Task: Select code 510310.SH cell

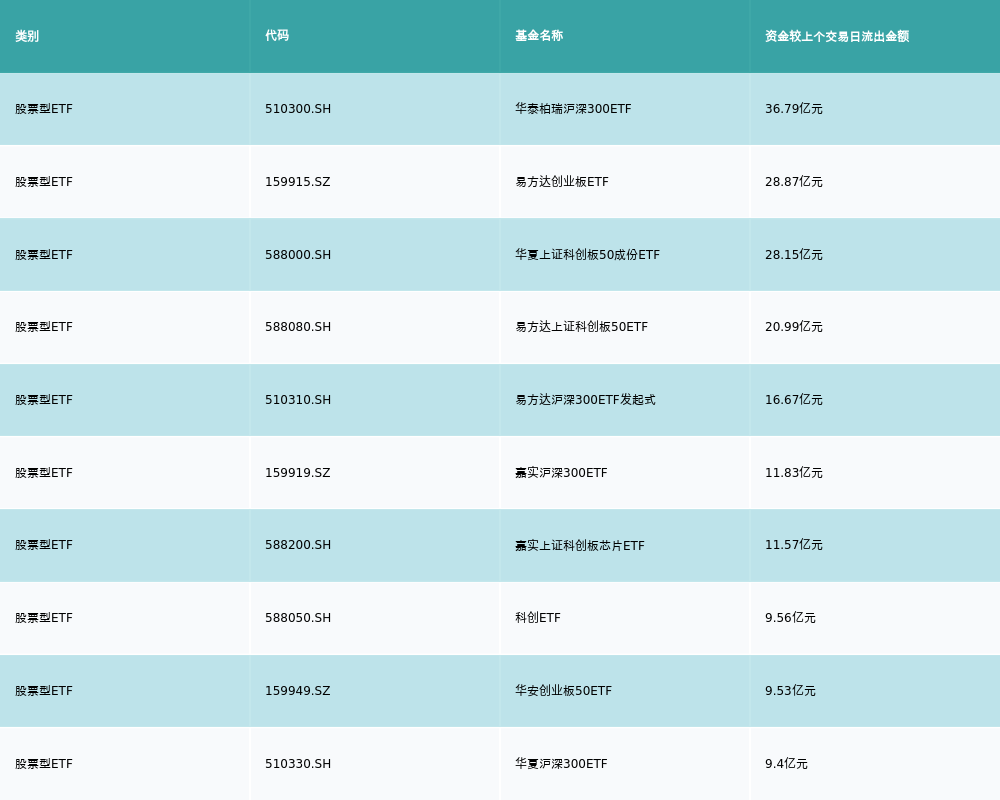Action: point(298,400)
